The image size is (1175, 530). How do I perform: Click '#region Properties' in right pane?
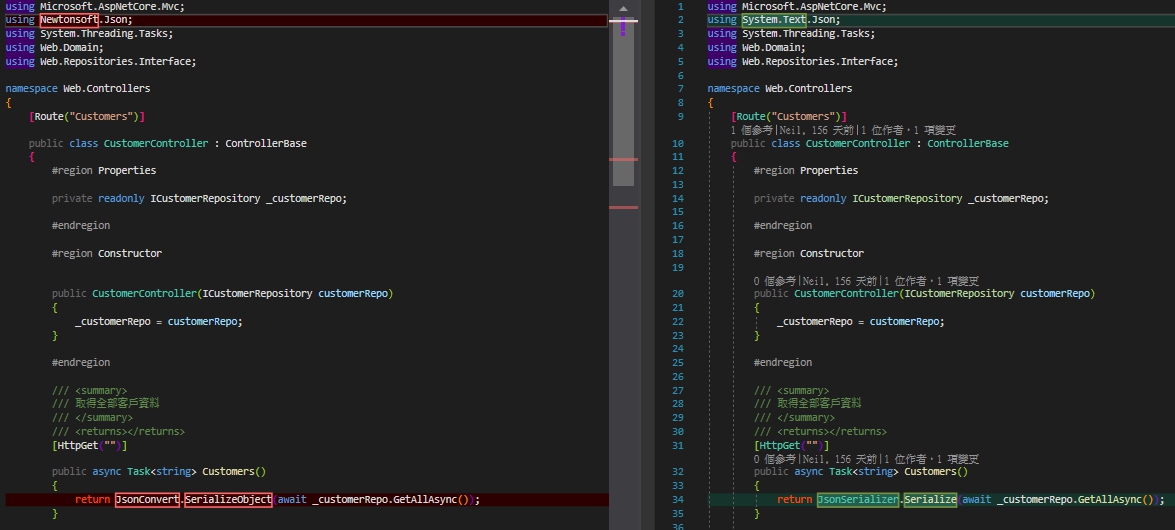[805, 171]
